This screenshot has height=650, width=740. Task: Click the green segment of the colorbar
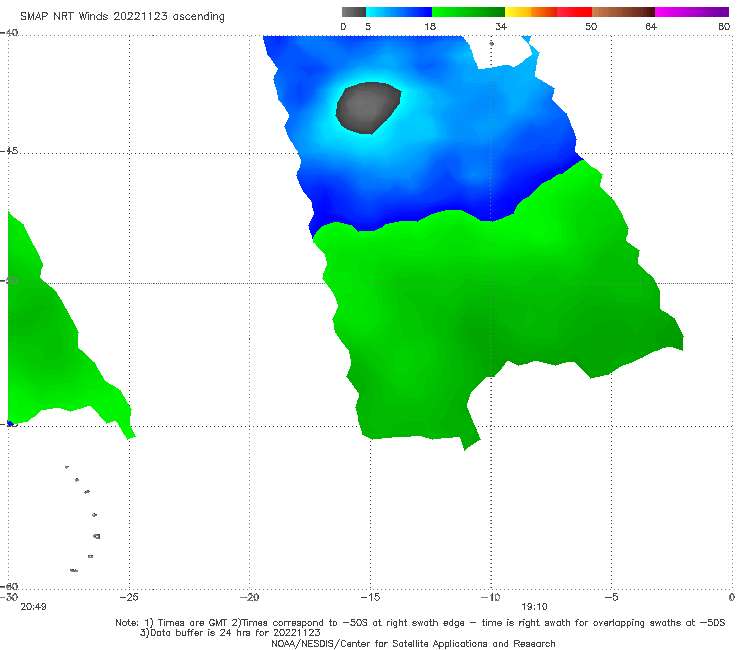(468, 12)
